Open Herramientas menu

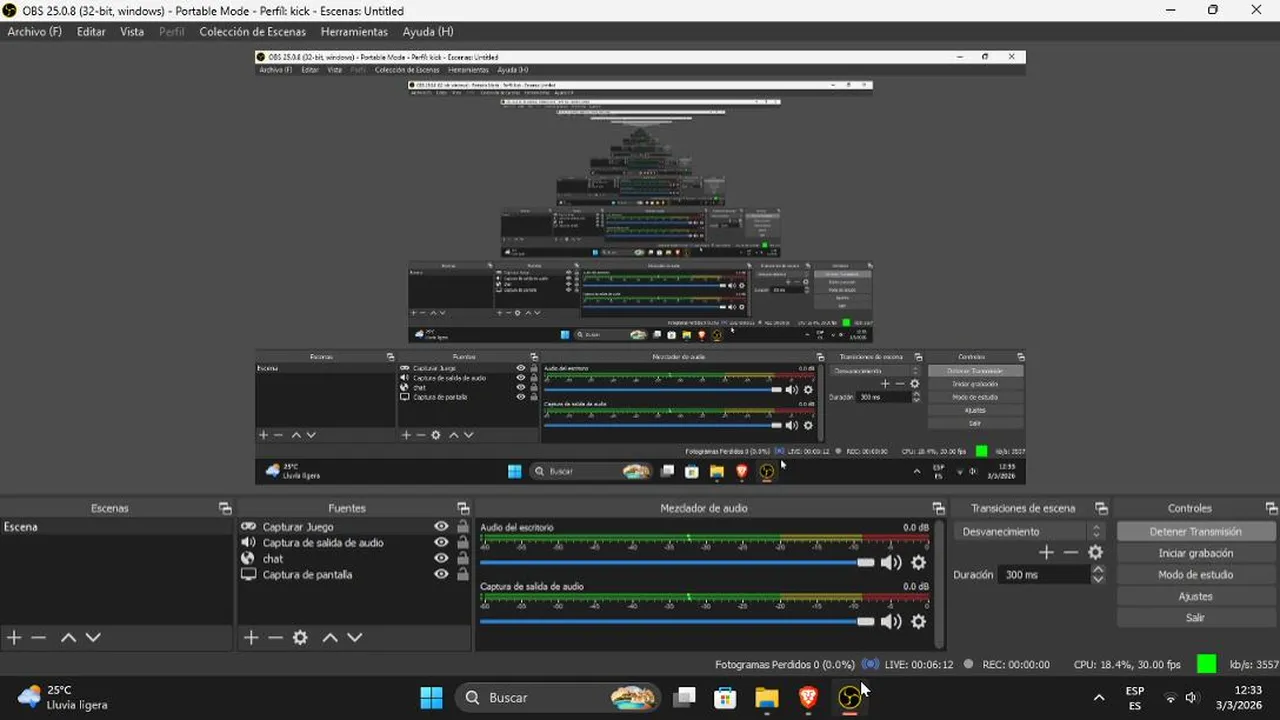click(354, 32)
